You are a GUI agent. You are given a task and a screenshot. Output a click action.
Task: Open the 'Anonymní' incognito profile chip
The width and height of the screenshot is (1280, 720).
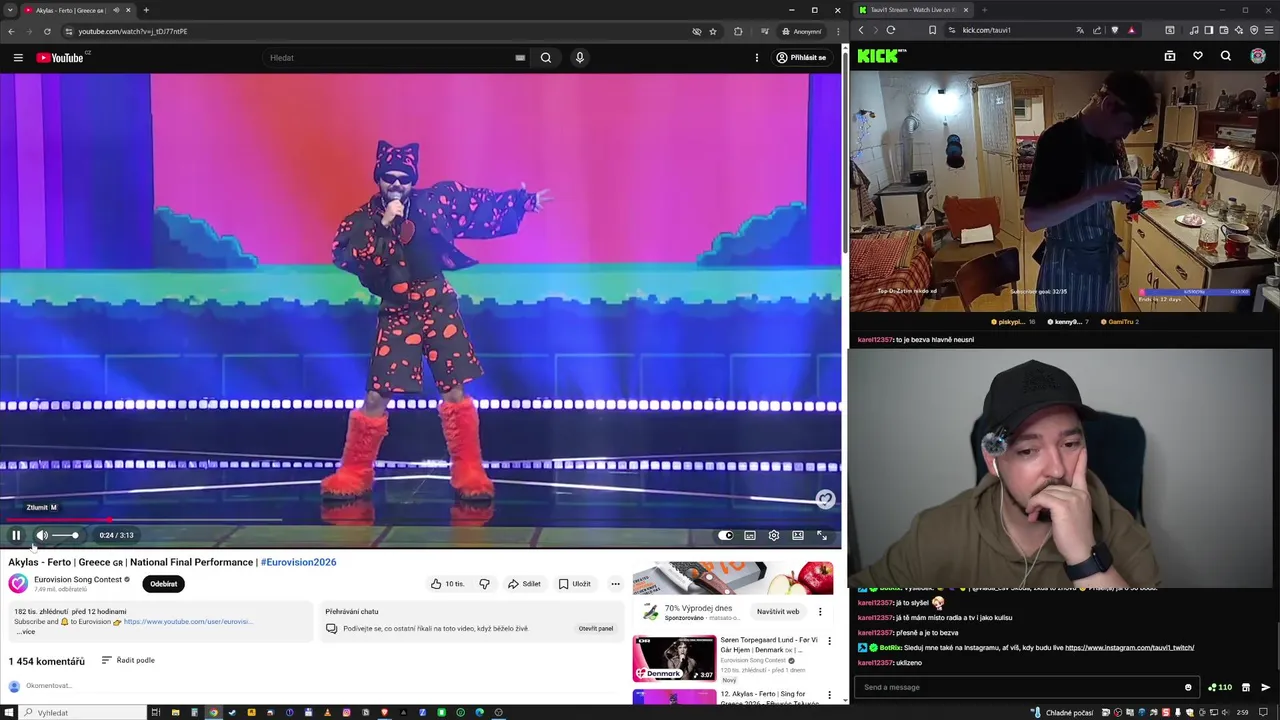pos(802,31)
